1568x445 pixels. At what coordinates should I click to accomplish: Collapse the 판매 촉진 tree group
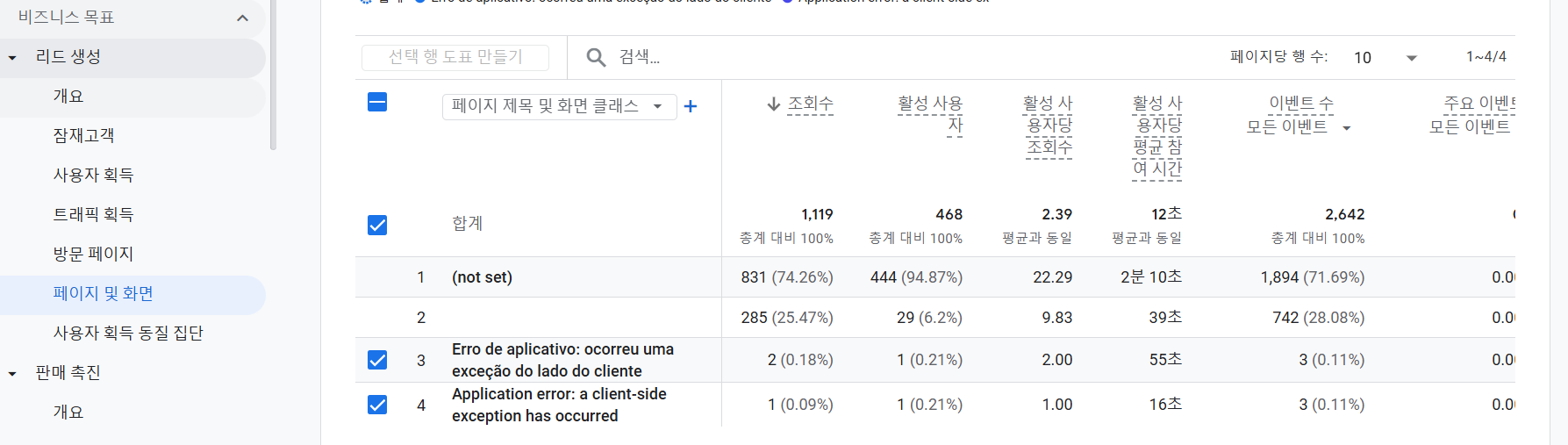click(12, 374)
